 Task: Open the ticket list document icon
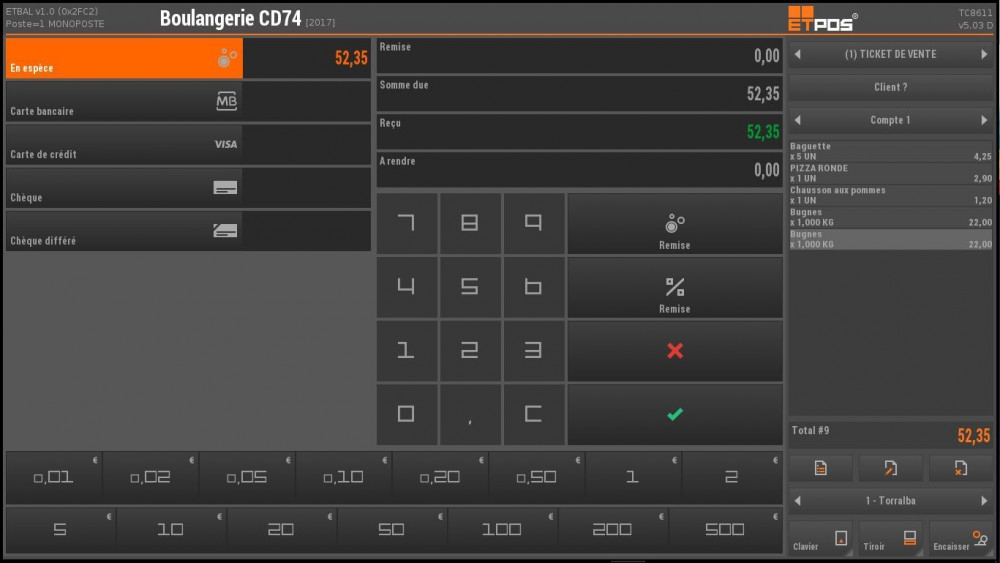(820, 468)
